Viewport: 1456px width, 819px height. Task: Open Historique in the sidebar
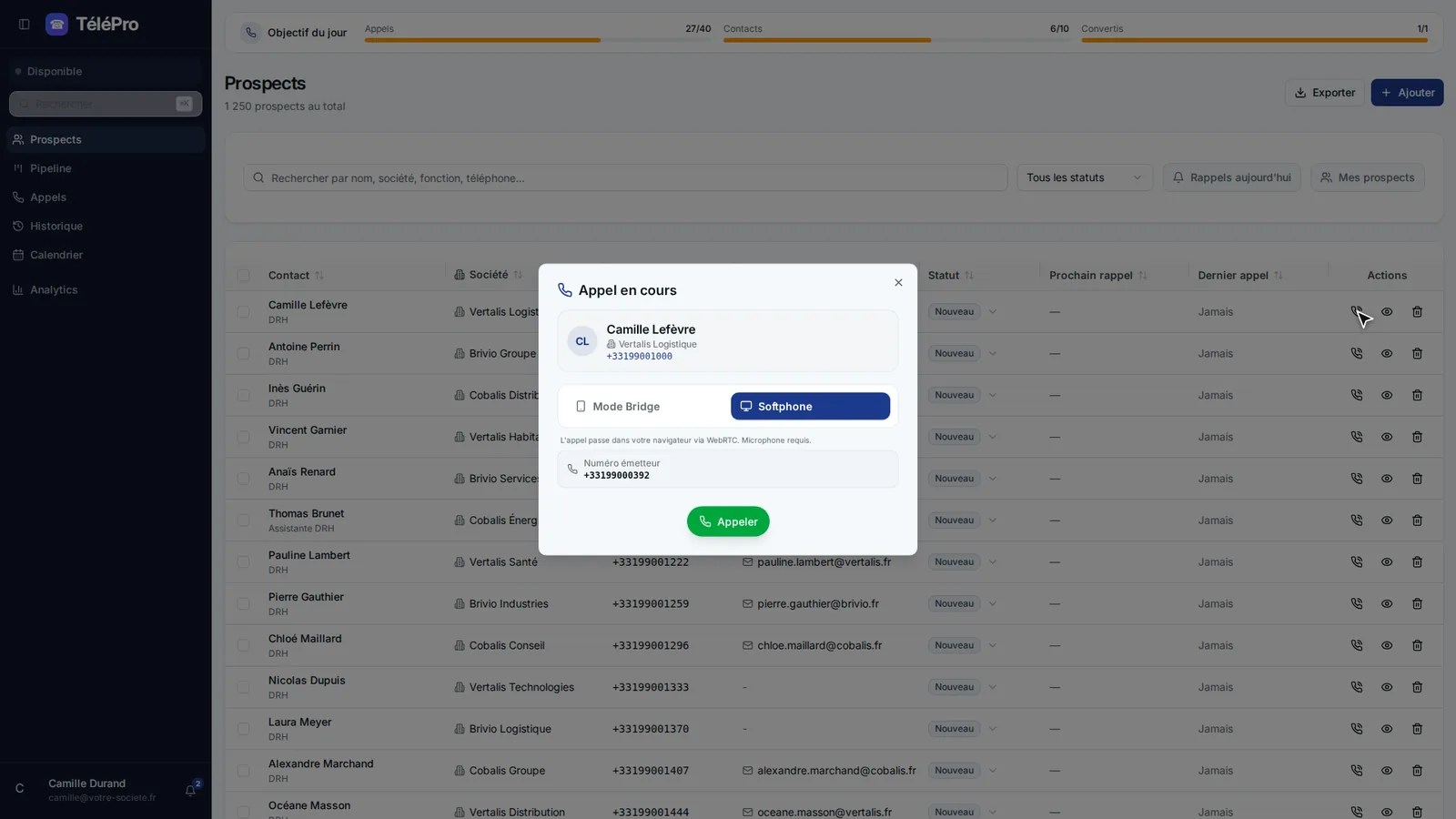pyautogui.click(x=106, y=226)
